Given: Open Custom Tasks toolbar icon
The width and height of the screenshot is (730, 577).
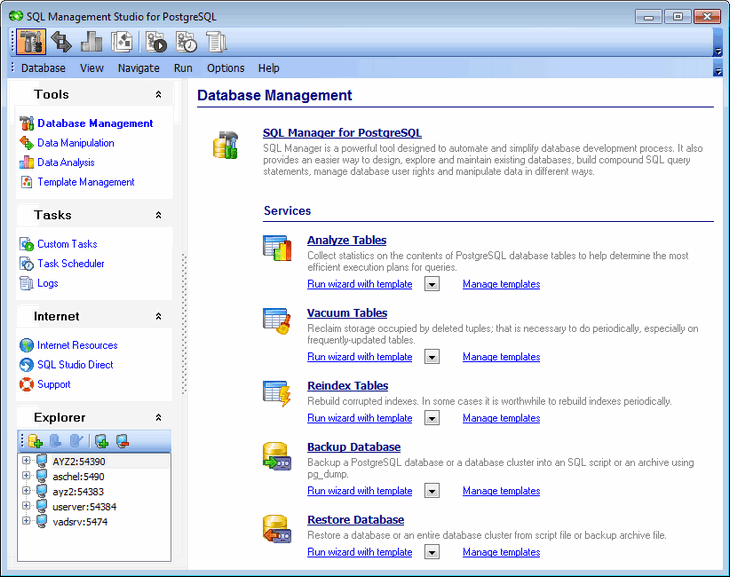Looking at the screenshot, I should (x=156, y=42).
